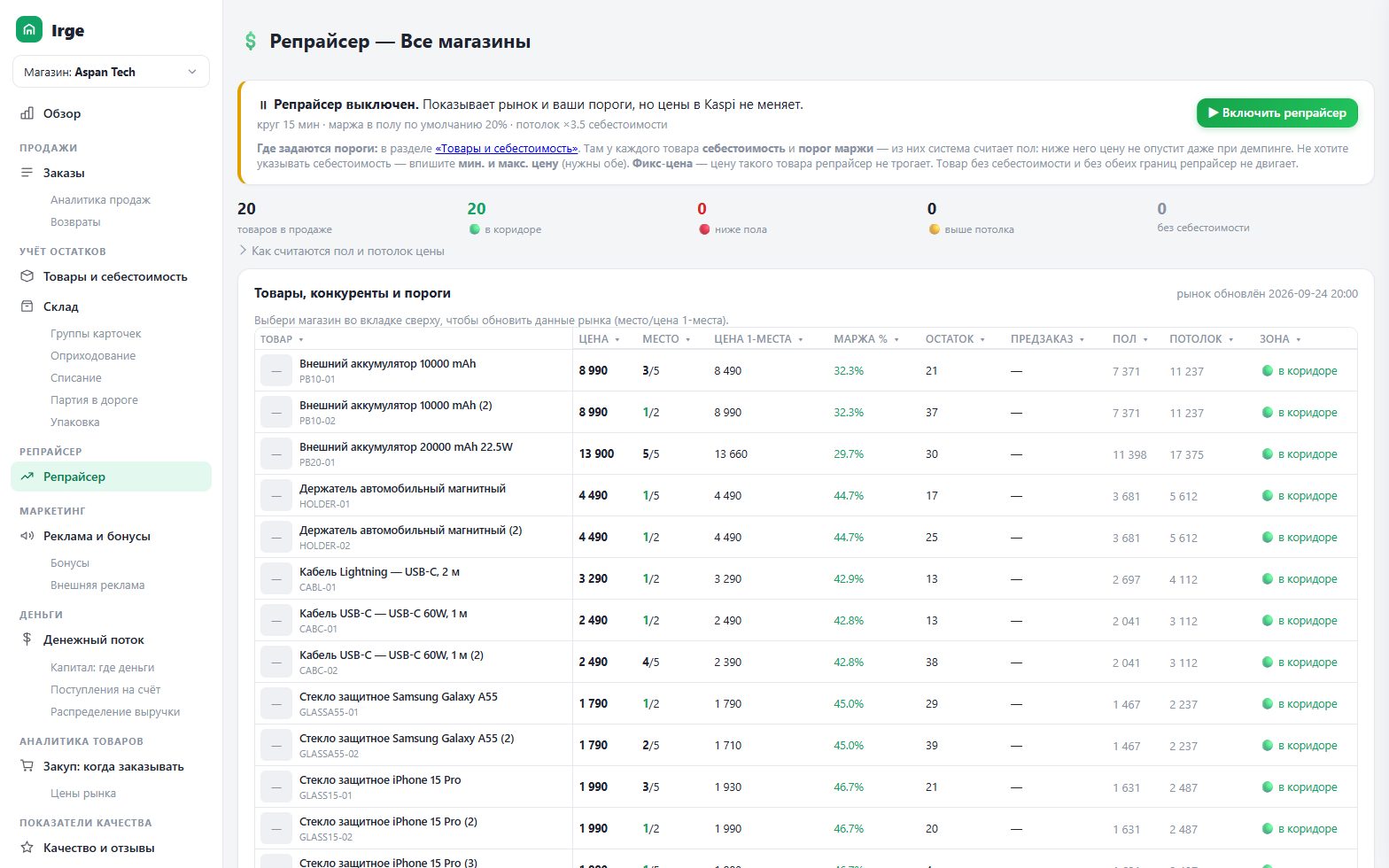Sort table by МАРЖА % column header
The height and width of the screenshot is (868, 1389).
[x=866, y=339]
